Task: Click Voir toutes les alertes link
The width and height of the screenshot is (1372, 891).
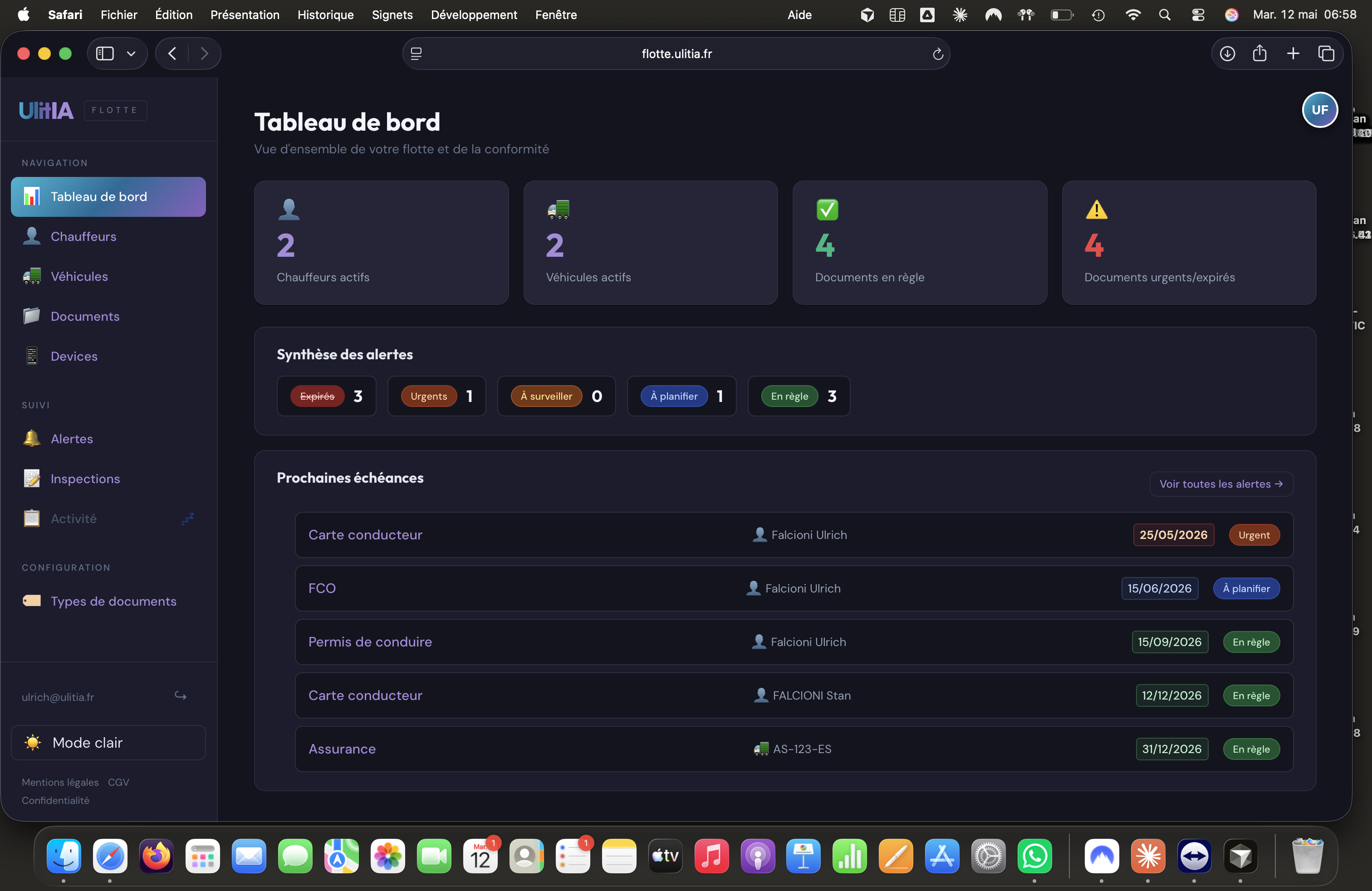Action: click(x=1221, y=484)
